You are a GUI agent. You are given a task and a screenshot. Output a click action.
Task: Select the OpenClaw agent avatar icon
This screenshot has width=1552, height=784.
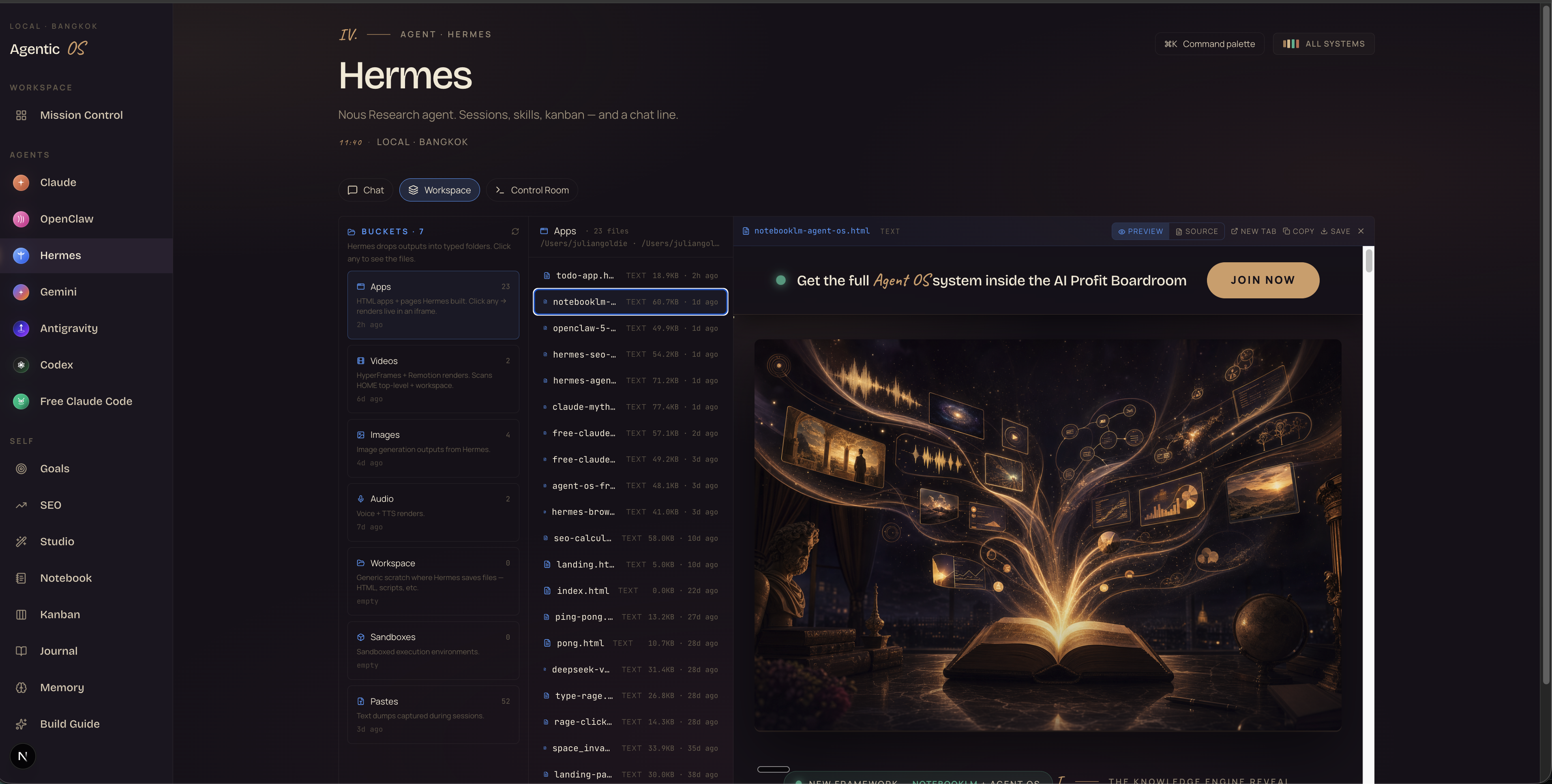[21, 219]
